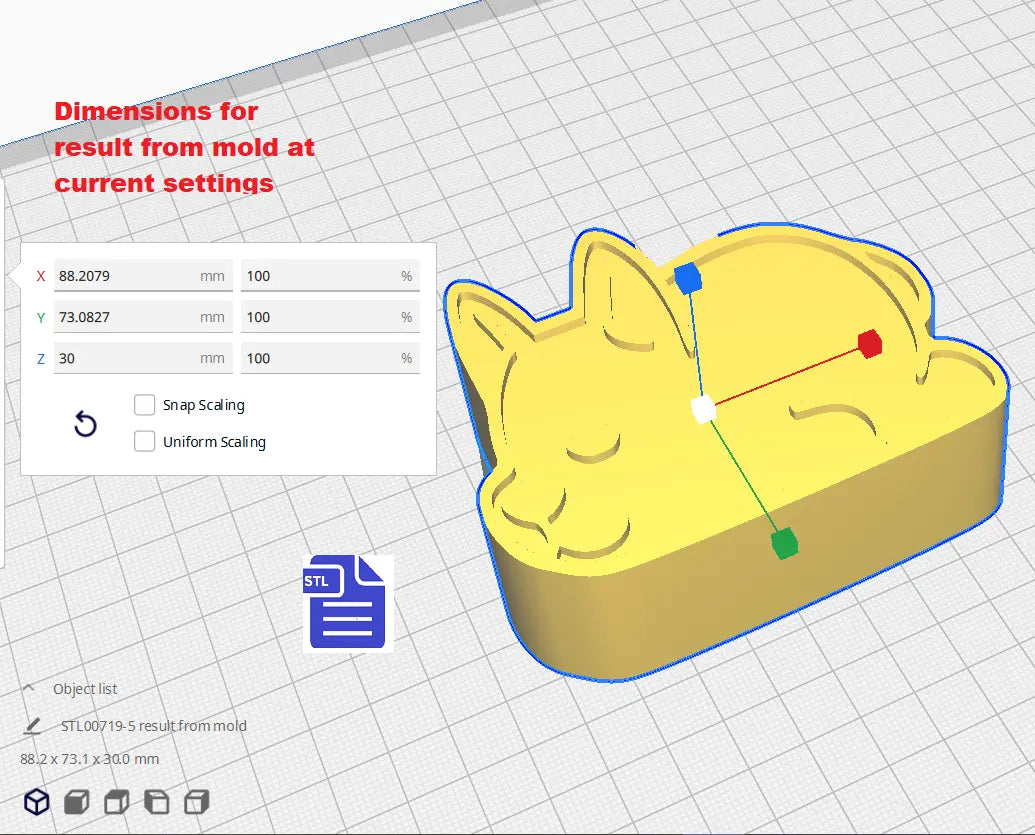
Task: Click the red X-axis scale handle
Action: point(869,344)
